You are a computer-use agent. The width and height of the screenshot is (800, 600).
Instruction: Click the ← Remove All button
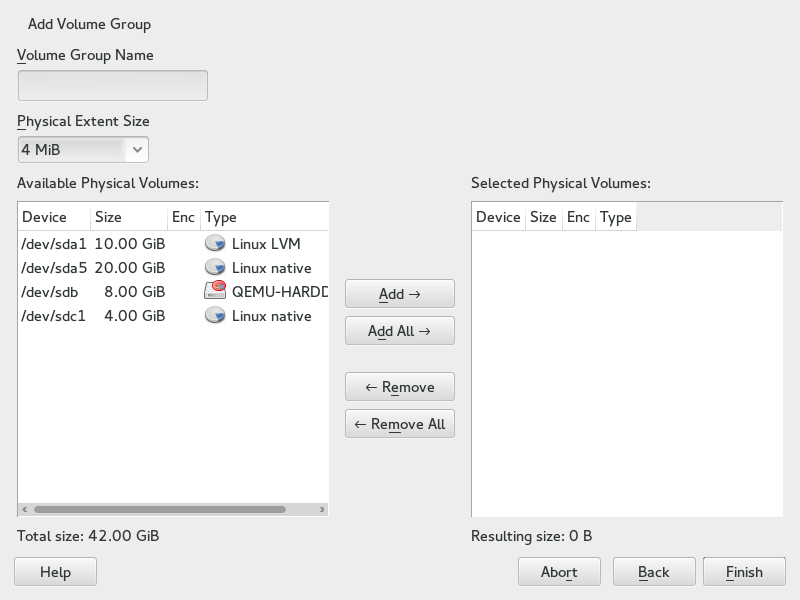pyautogui.click(x=399, y=424)
